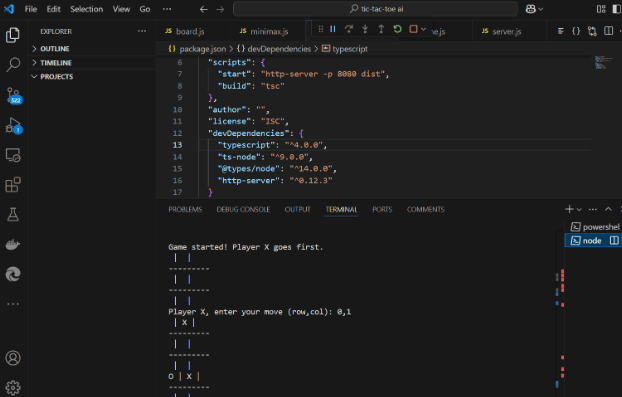Open Explorer more actions ellipsis
Viewport: 622px width, 397px height.
tap(142, 31)
